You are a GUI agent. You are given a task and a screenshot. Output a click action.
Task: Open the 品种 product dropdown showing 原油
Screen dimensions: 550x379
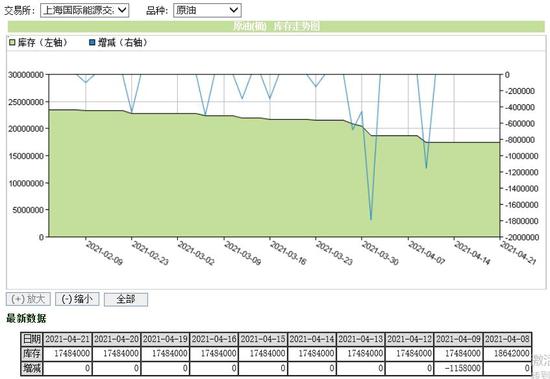pos(207,11)
